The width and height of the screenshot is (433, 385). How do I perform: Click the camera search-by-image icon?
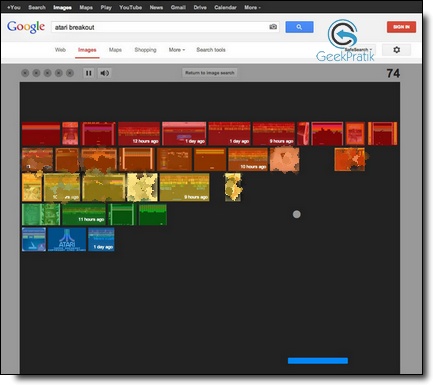tap(273, 27)
